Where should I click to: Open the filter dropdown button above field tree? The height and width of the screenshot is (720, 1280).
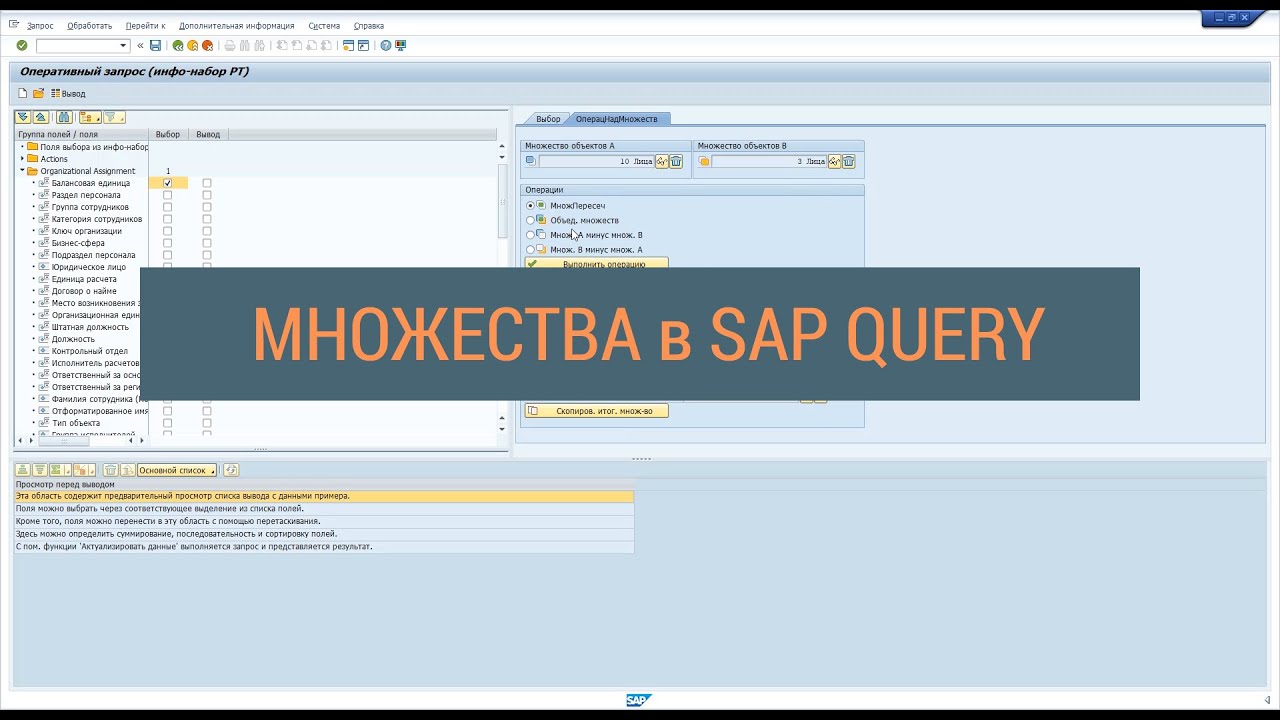click(x=114, y=117)
